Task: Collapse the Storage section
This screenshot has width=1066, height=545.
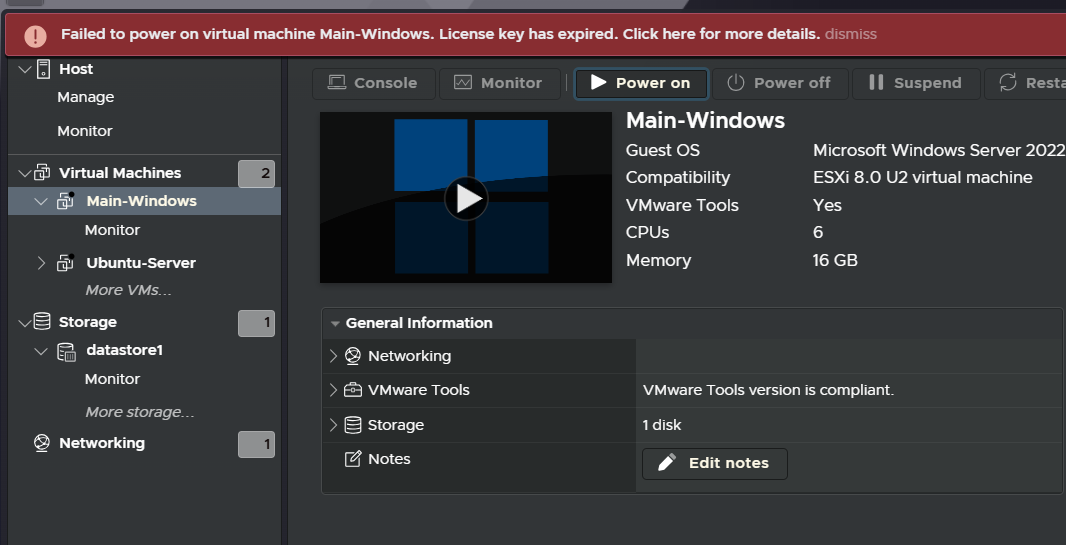Action: coord(24,323)
